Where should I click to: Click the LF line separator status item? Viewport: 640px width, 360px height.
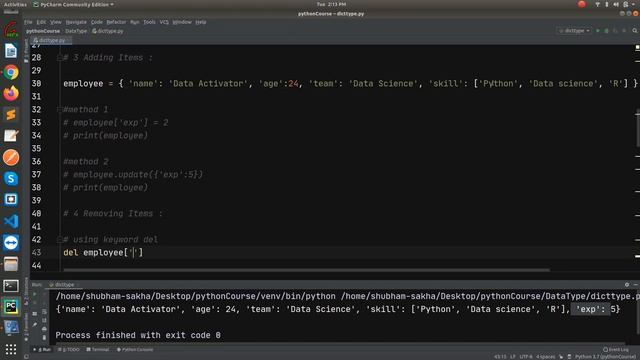tap(513, 357)
